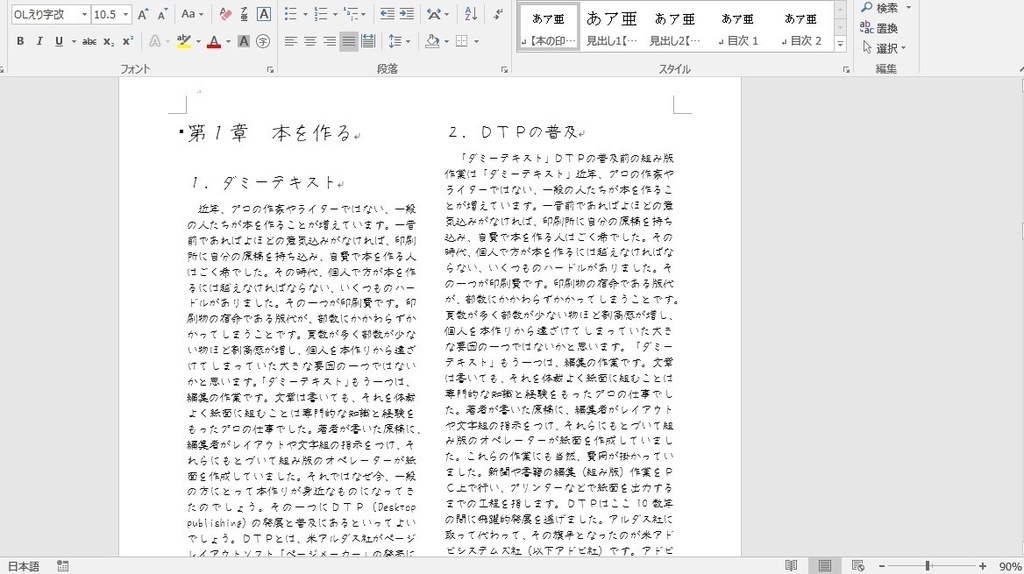
Task: Align paragraph text left
Action: tap(291, 41)
